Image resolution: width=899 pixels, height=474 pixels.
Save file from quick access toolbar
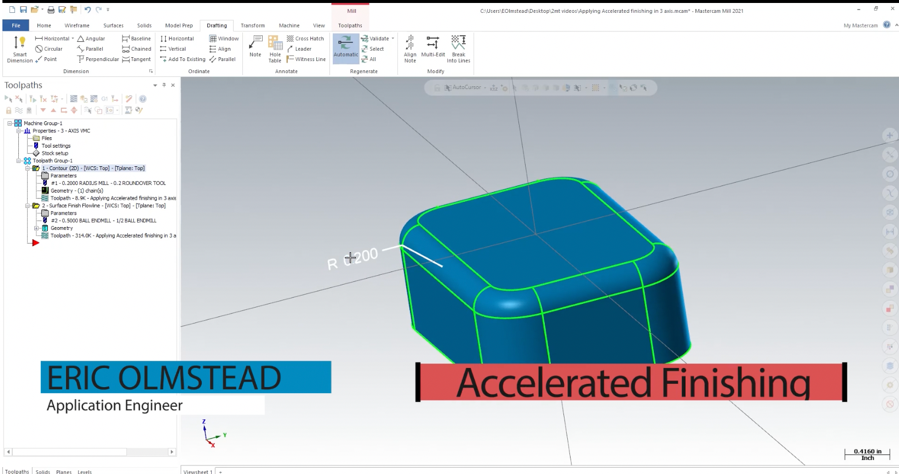click(24, 10)
